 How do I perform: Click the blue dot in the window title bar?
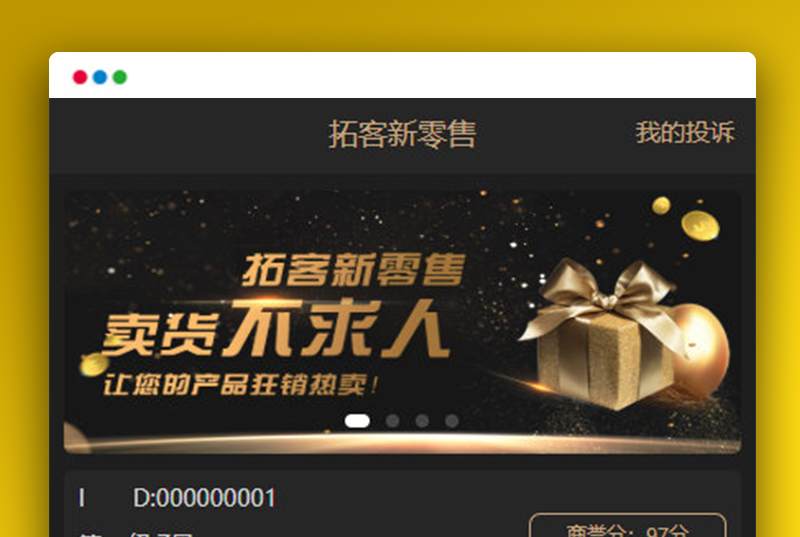100,77
